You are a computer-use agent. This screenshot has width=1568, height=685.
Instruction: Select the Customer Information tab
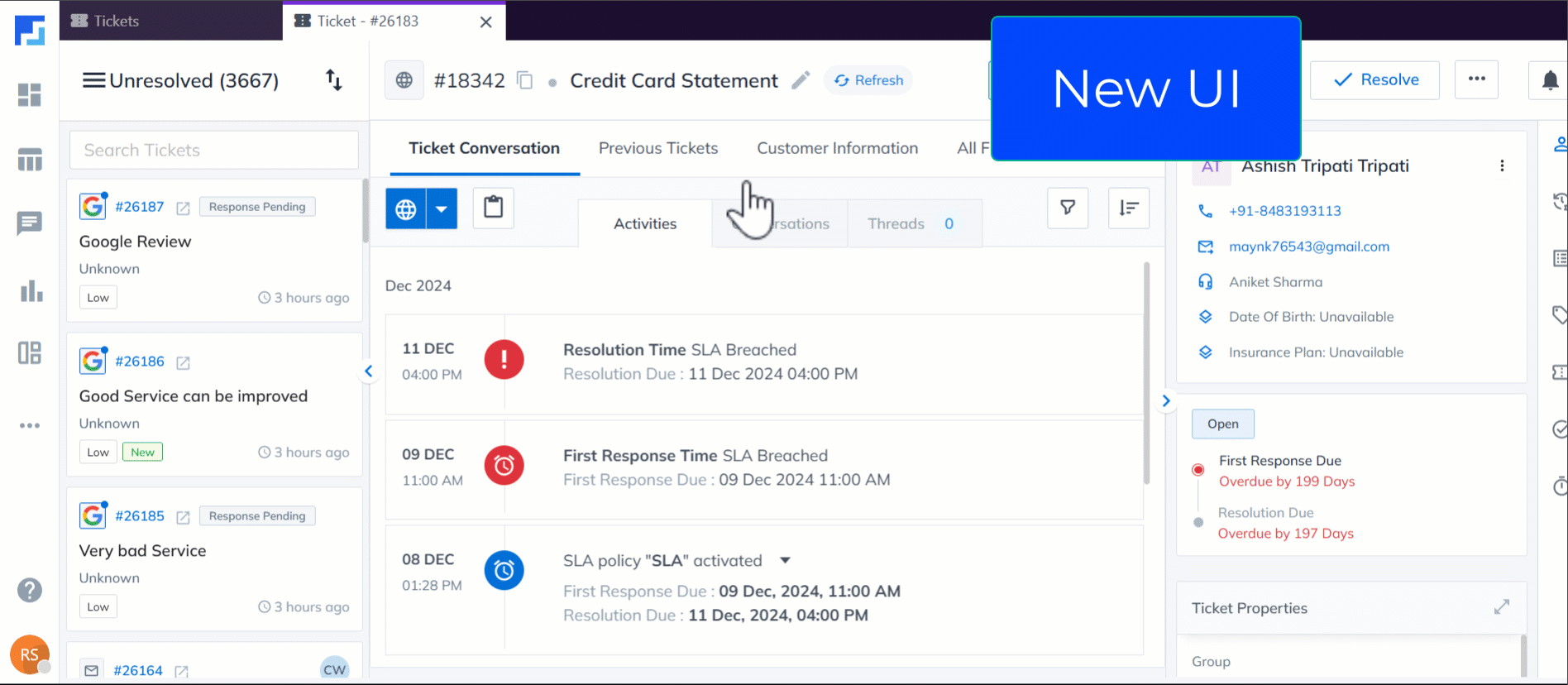coord(837,148)
